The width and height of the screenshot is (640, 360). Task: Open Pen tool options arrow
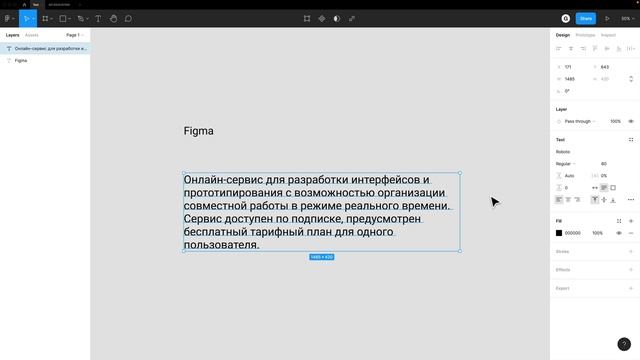(87, 19)
